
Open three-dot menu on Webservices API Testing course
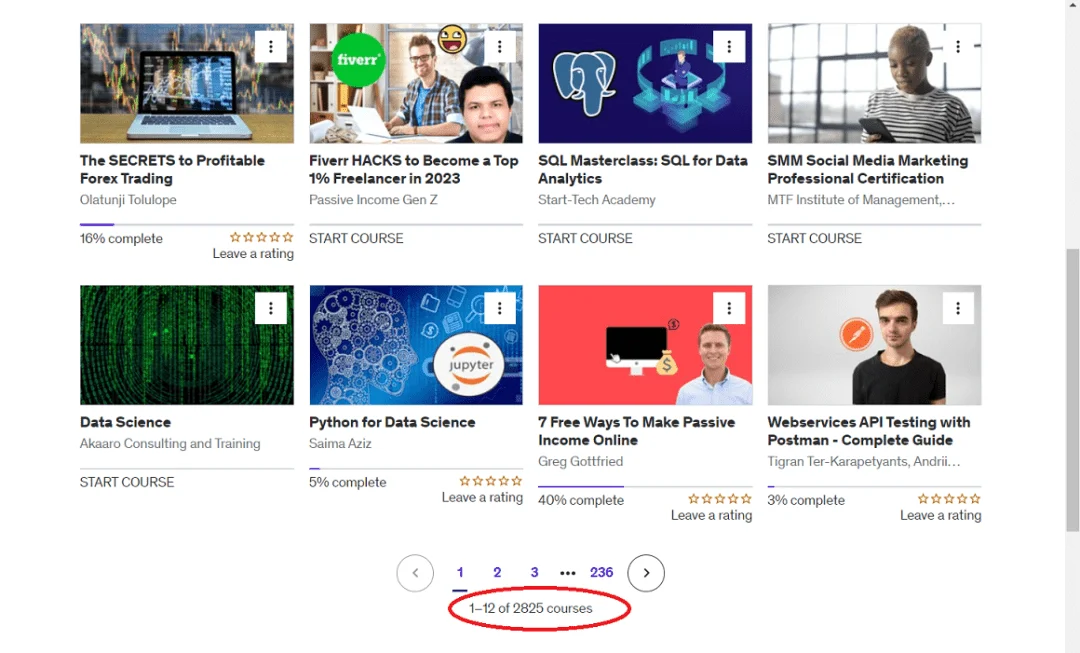coord(958,308)
